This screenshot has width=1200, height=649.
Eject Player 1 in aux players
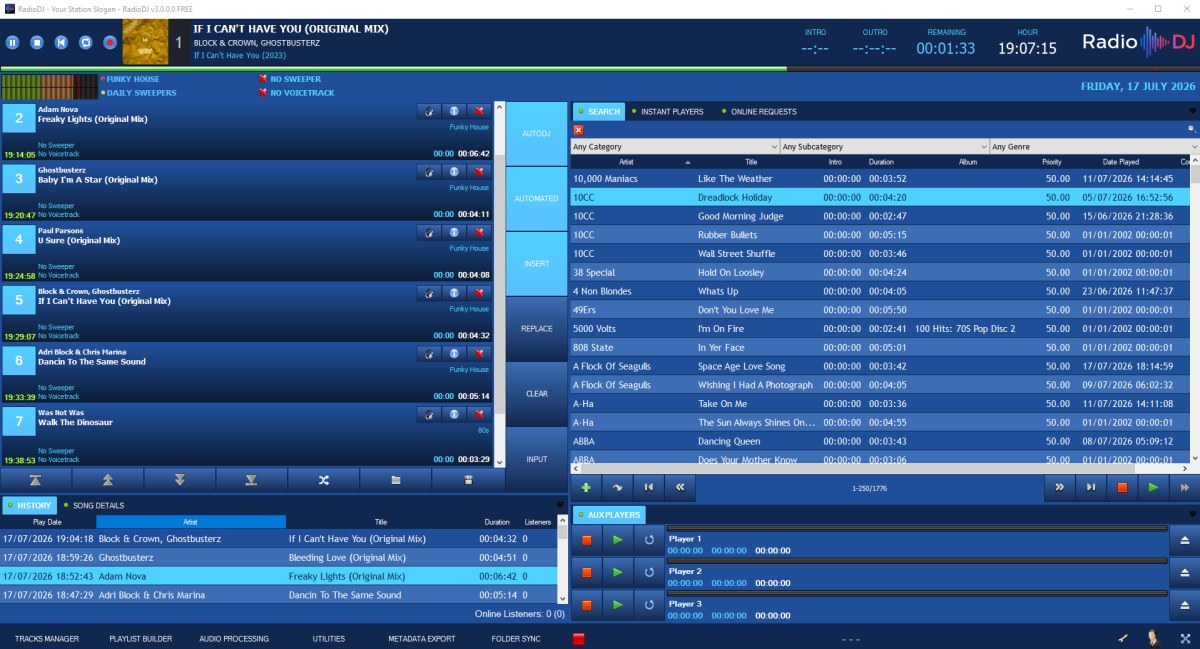point(1184,540)
